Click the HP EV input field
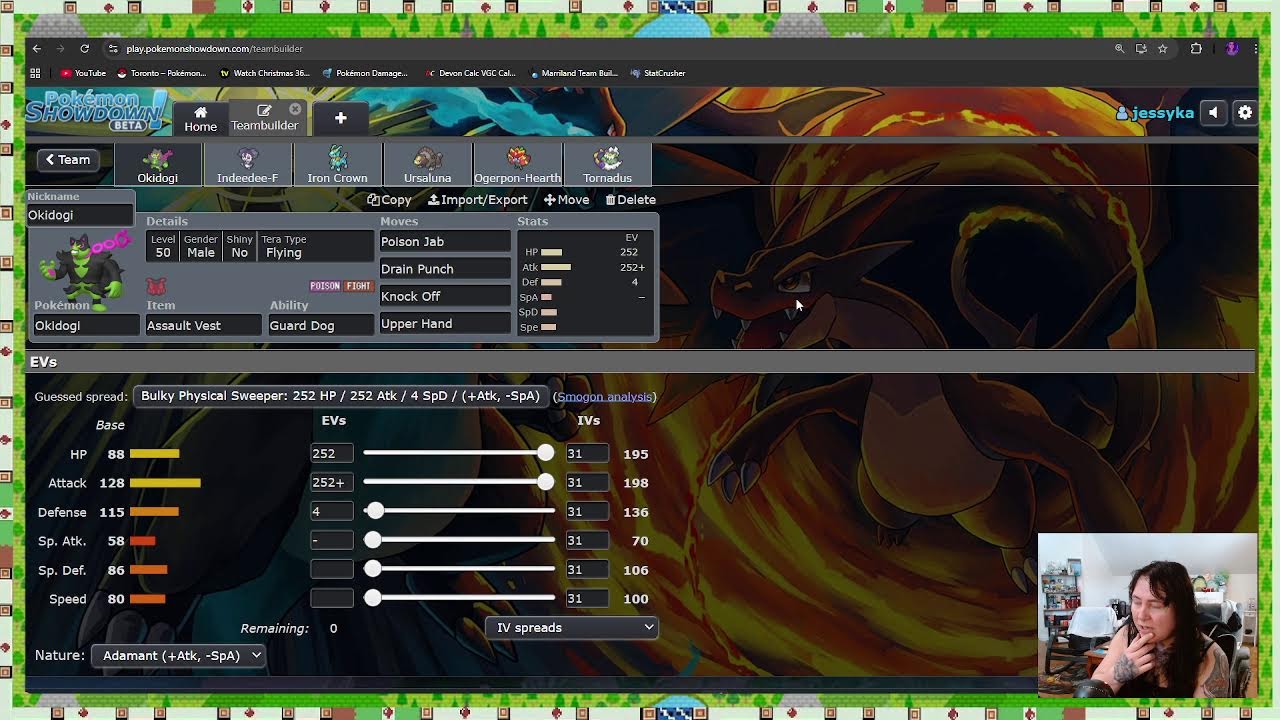 (331, 453)
